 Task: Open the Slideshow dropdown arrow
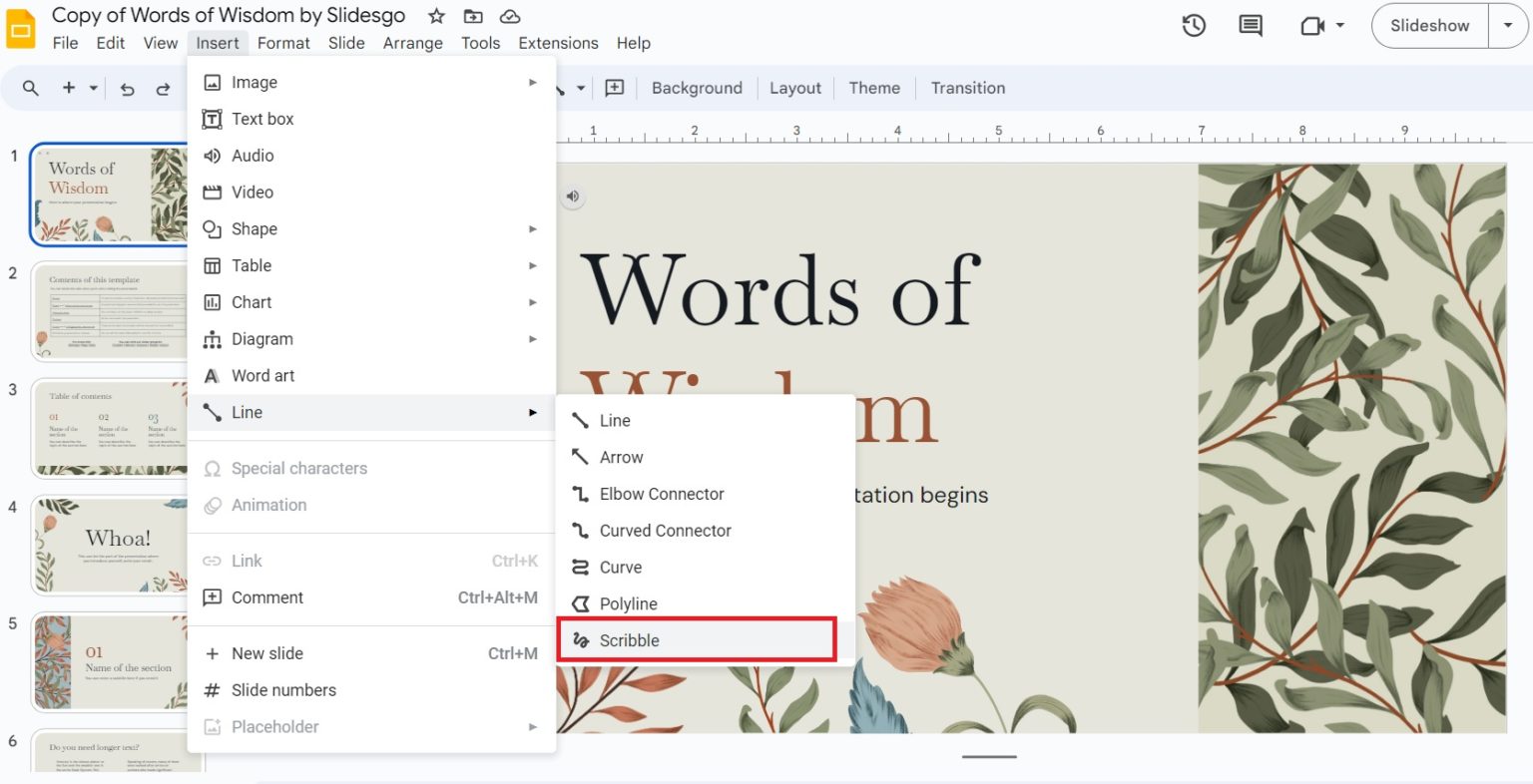click(1508, 25)
